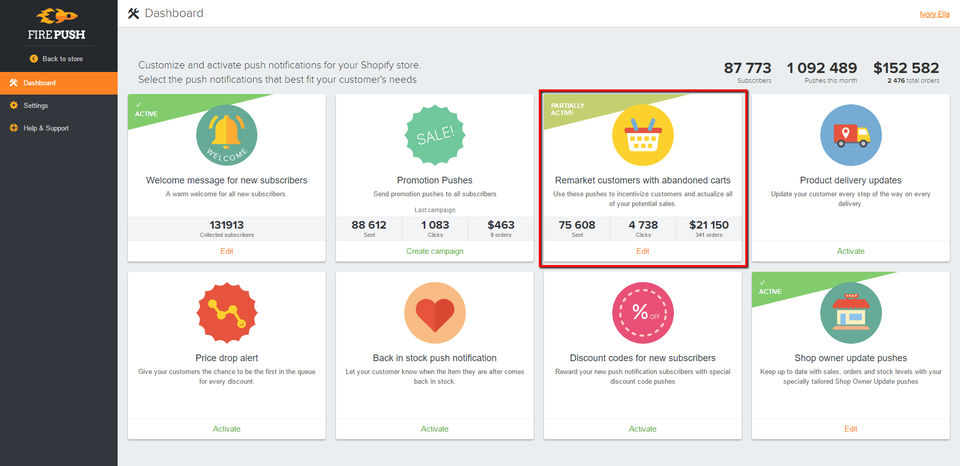Create a promotion push campaign
This screenshot has width=960, height=466.
tap(434, 251)
